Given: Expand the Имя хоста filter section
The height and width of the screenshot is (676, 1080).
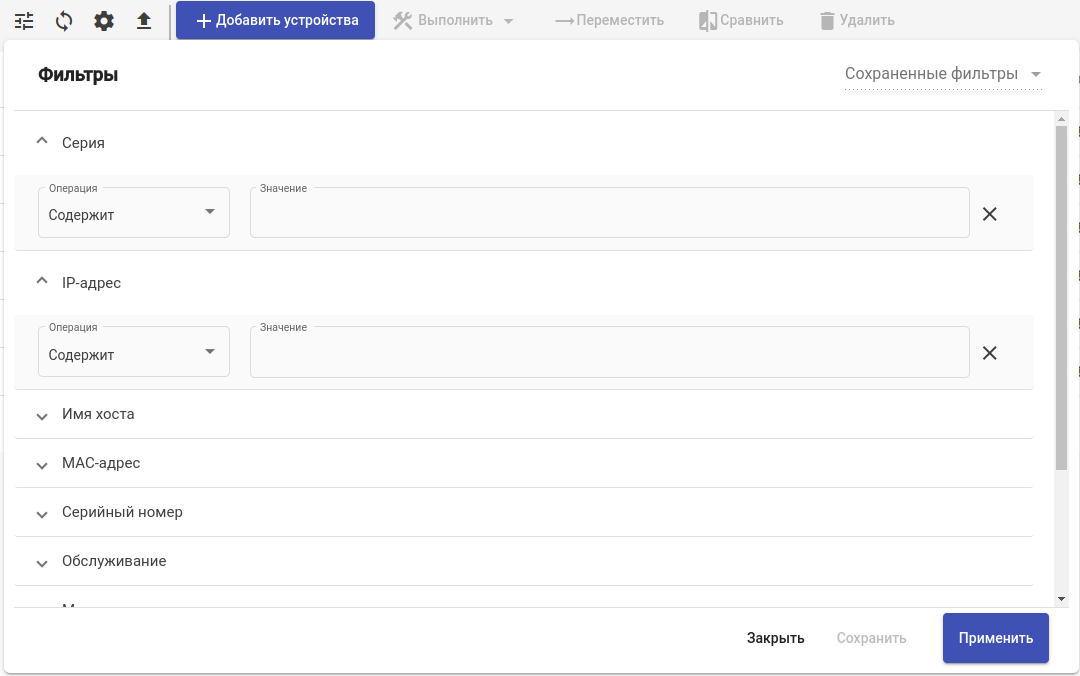Looking at the screenshot, I should 42,415.
